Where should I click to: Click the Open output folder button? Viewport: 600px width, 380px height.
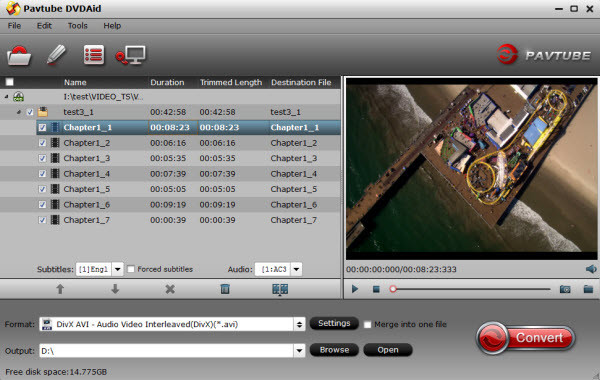[388, 350]
